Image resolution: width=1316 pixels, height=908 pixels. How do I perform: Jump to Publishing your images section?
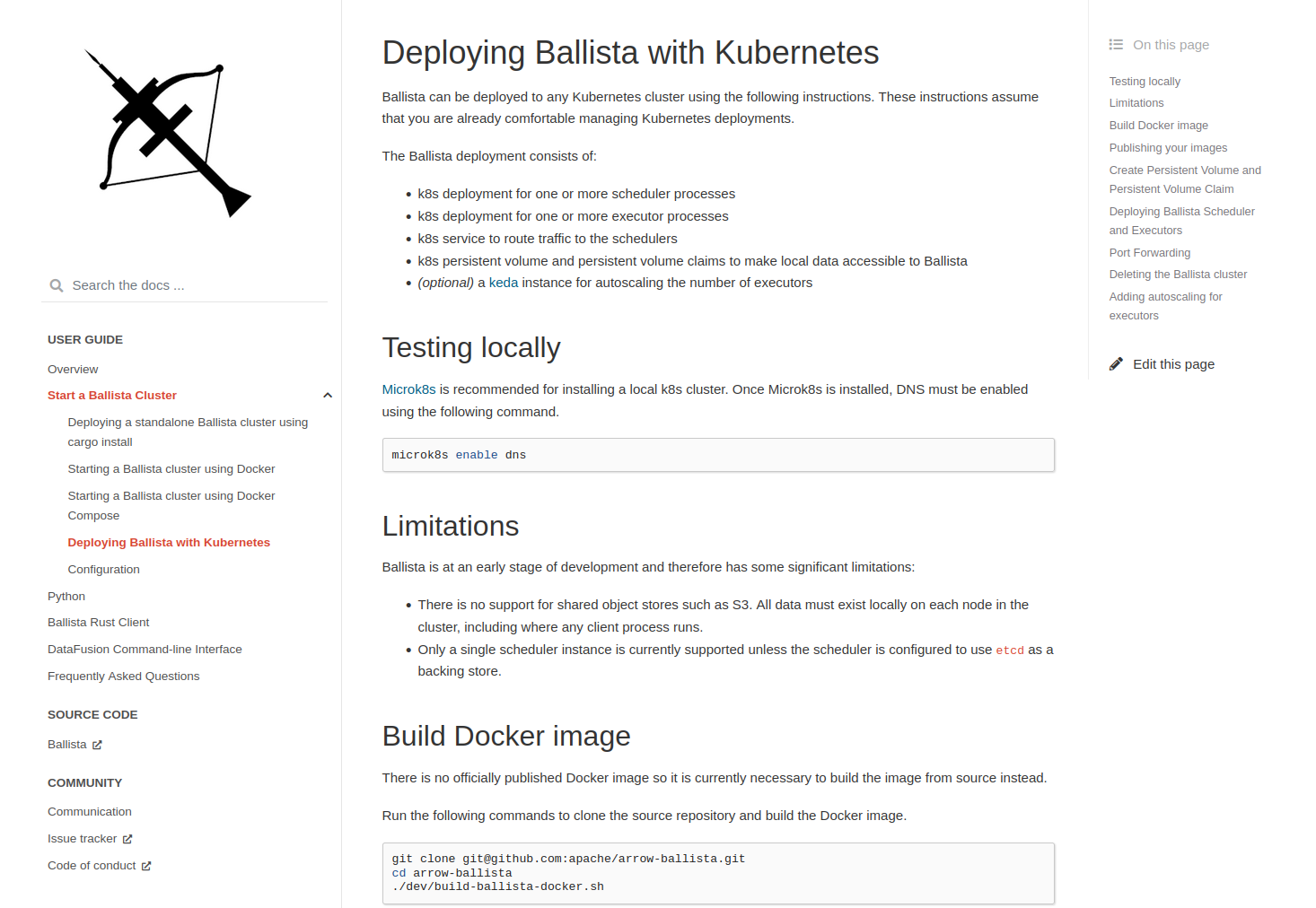1168,148
